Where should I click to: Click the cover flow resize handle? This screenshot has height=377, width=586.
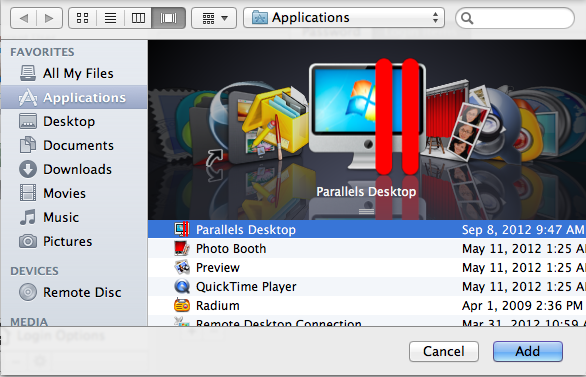coord(366,211)
